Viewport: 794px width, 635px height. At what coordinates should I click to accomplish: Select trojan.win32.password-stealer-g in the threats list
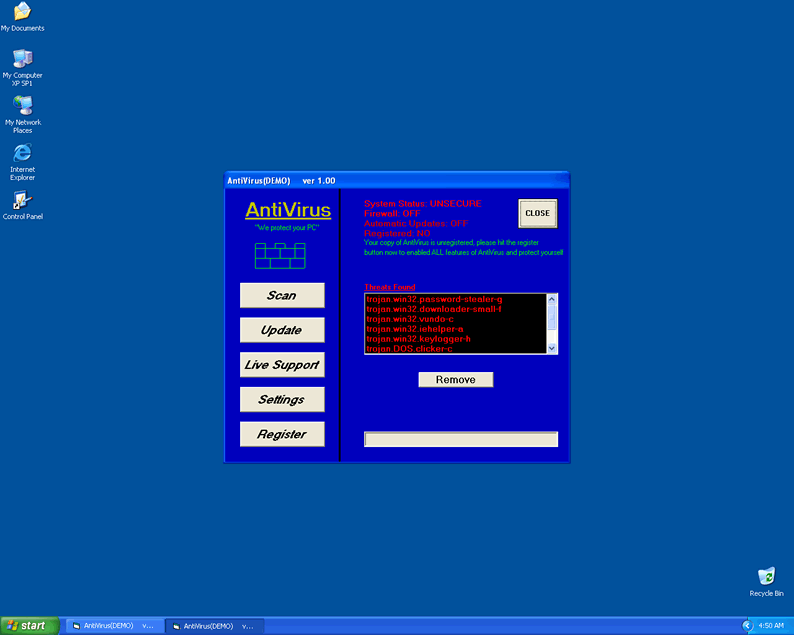[x=434, y=299]
